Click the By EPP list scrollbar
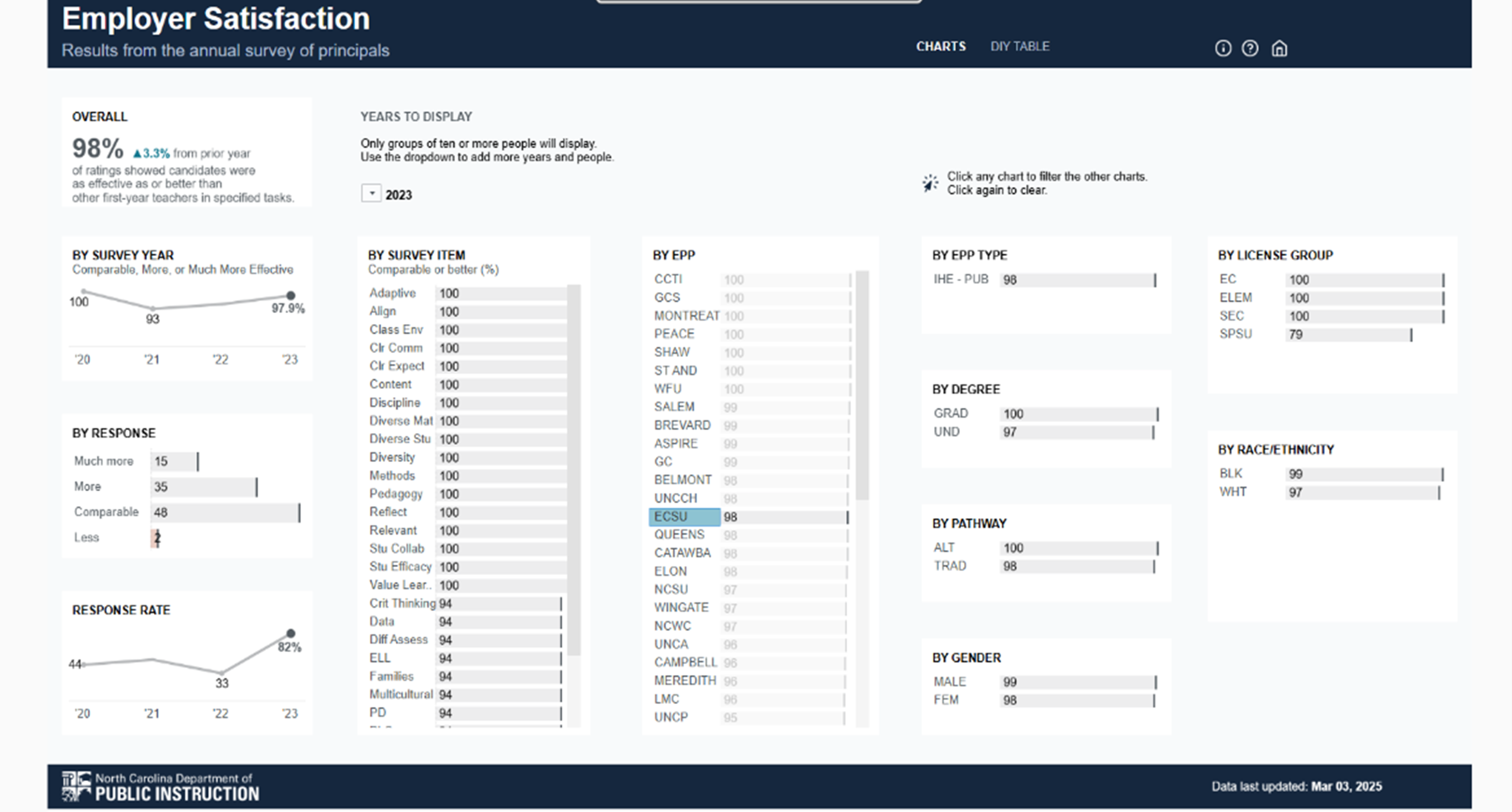Viewport: 1512px width, 812px height. click(862, 385)
